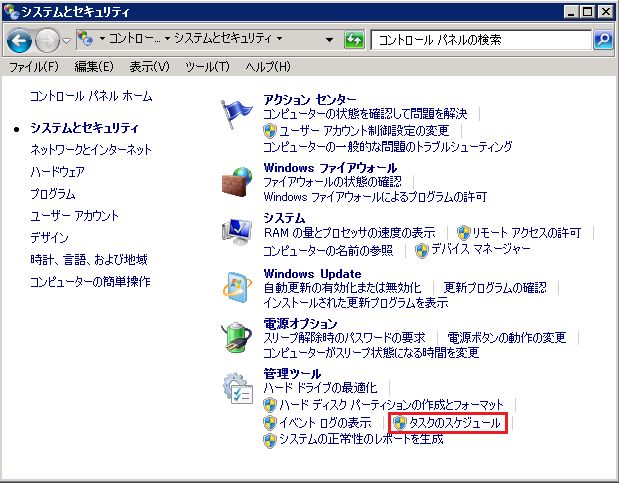
Task: Expand the arrow after システムとセキュリティ breadcrumb
Action: (x=279, y=39)
